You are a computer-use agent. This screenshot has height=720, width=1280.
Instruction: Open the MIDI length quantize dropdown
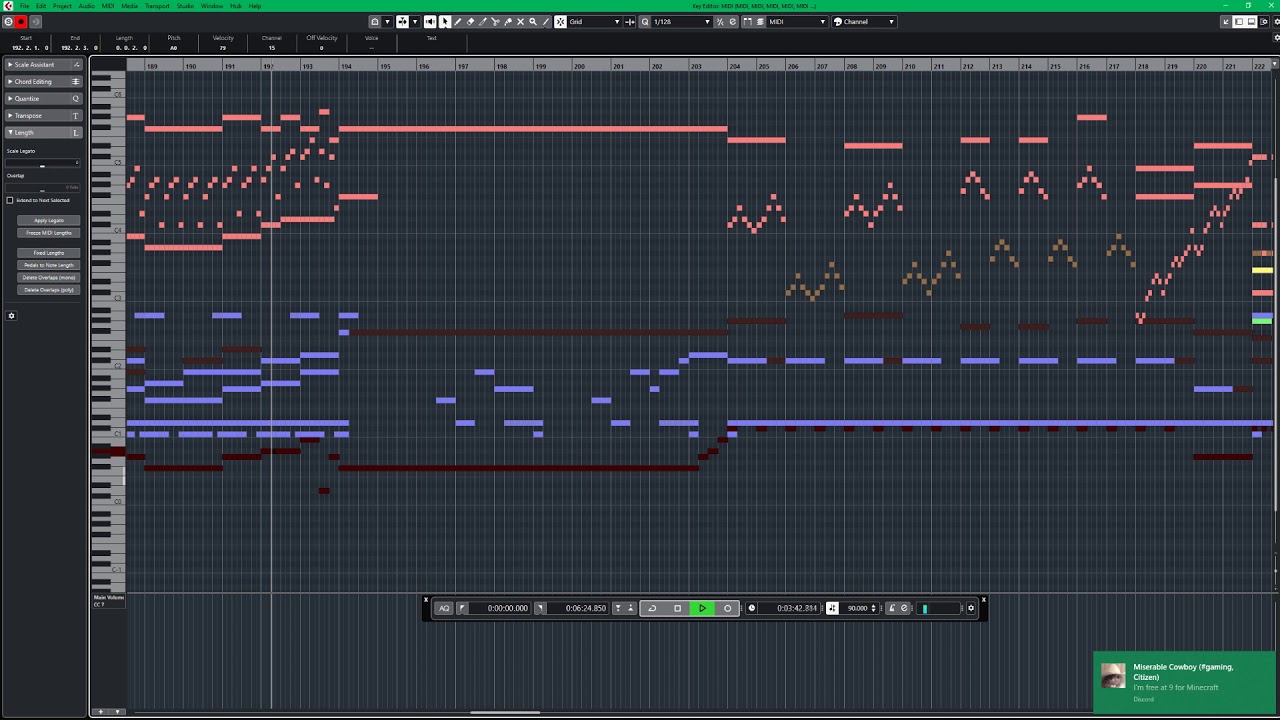point(797,21)
